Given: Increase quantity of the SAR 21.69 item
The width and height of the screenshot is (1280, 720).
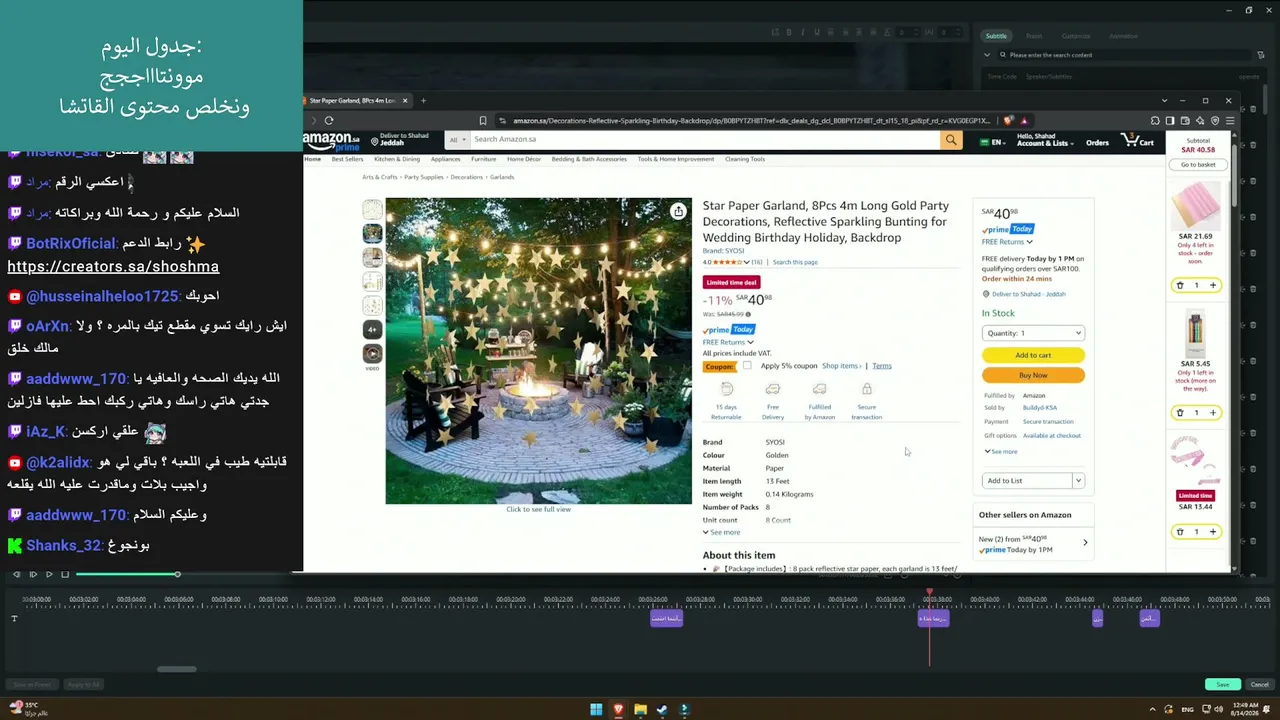Looking at the screenshot, I should click(1213, 286).
